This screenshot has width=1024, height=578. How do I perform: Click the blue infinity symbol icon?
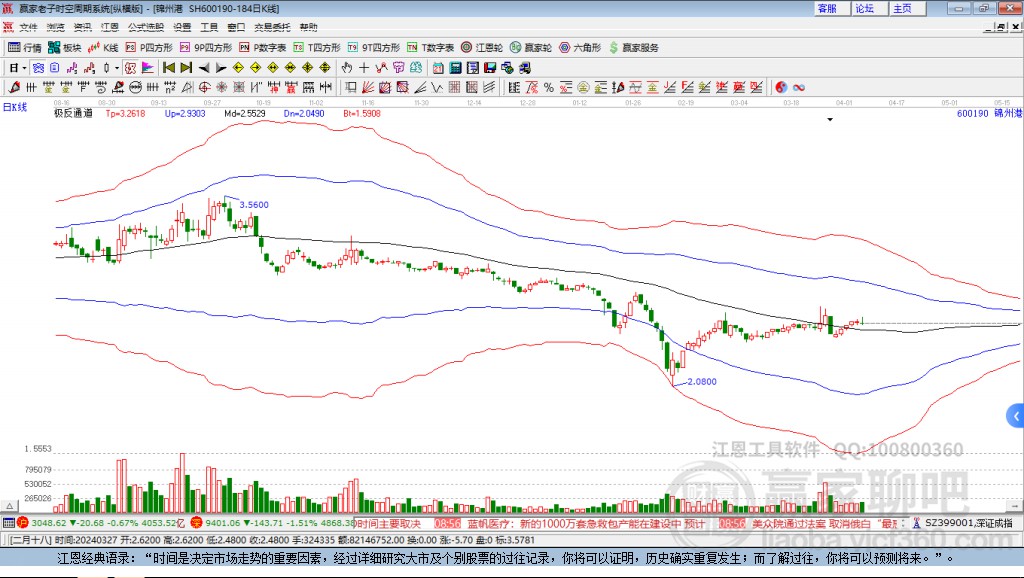(799, 87)
